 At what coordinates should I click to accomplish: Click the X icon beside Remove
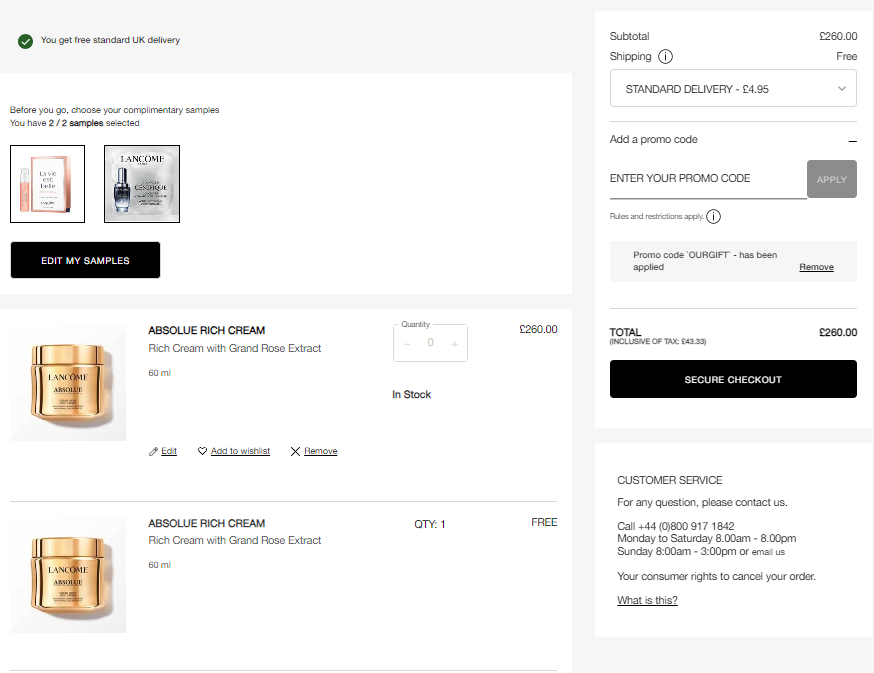click(295, 452)
